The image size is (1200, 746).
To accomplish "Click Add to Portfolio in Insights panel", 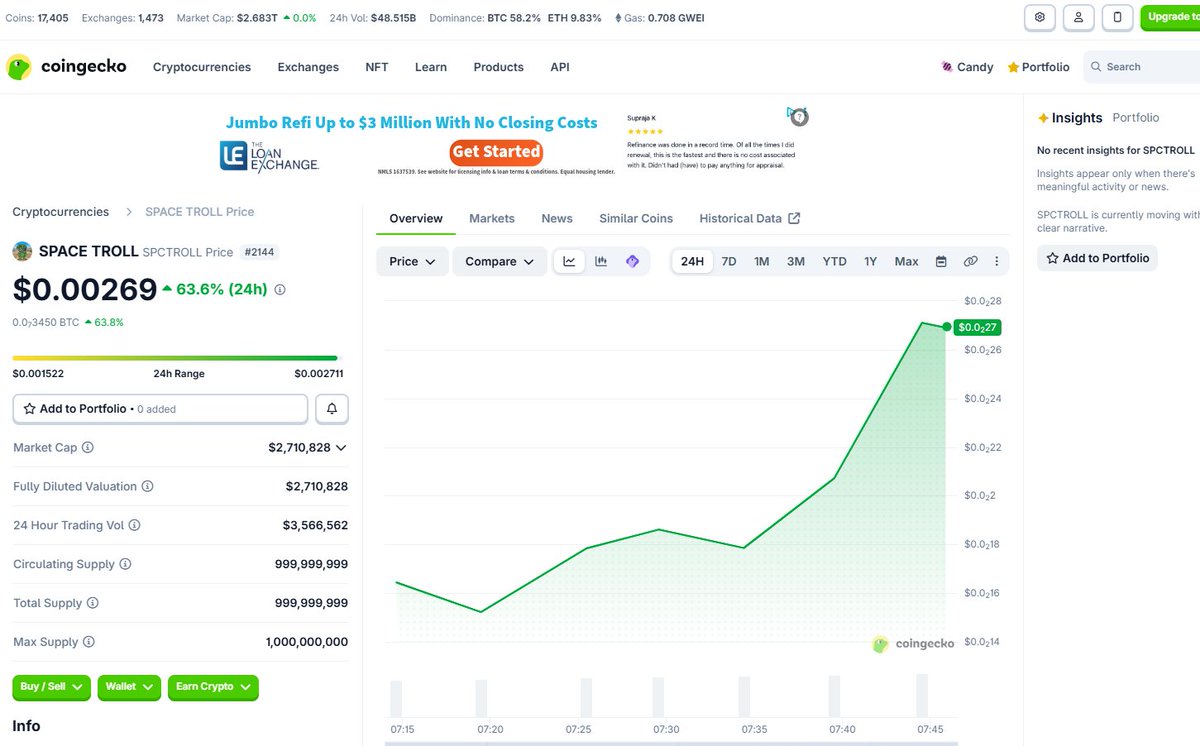I will tap(1097, 258).
